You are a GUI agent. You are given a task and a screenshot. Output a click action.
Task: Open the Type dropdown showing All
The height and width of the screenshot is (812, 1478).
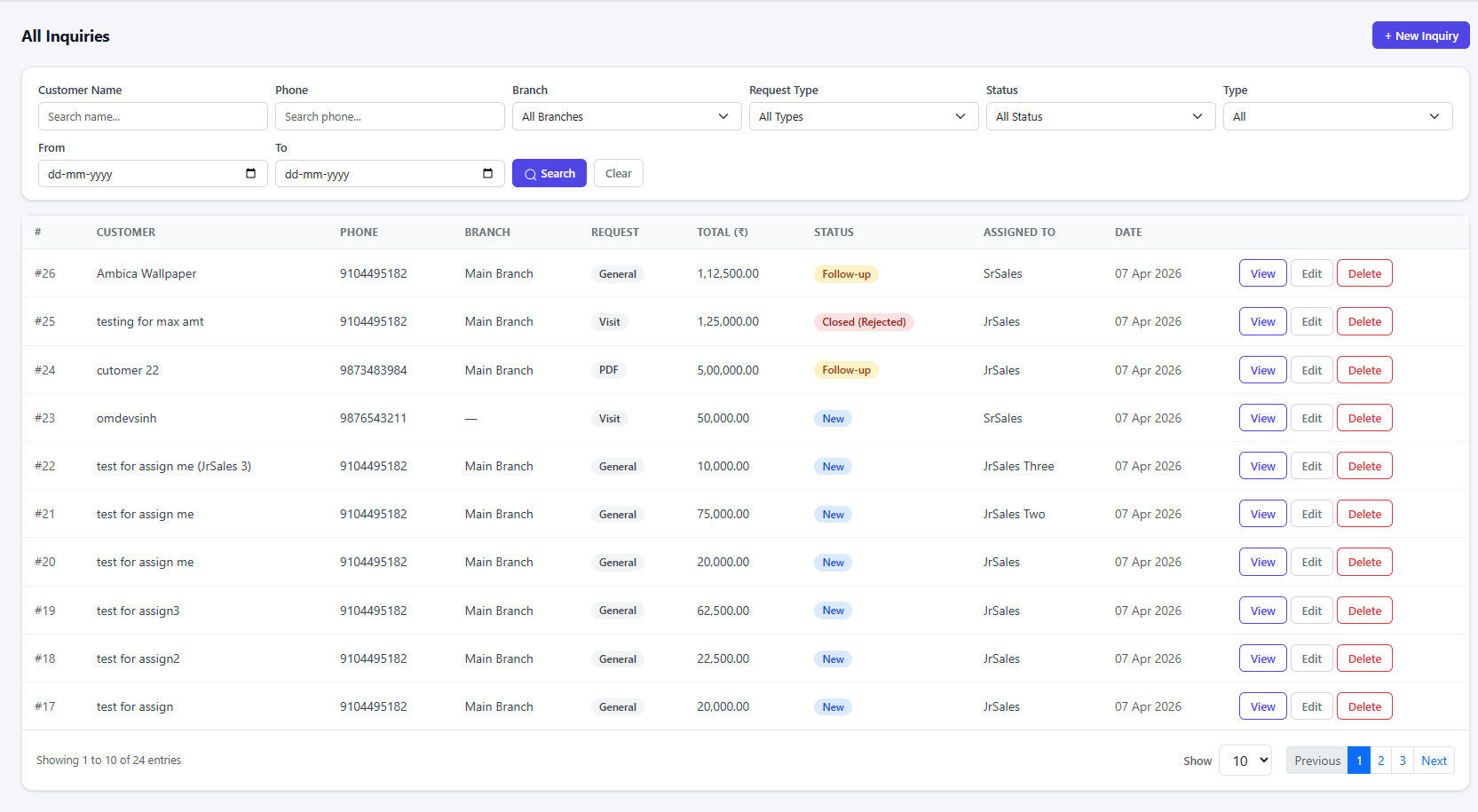point(1338,116)
